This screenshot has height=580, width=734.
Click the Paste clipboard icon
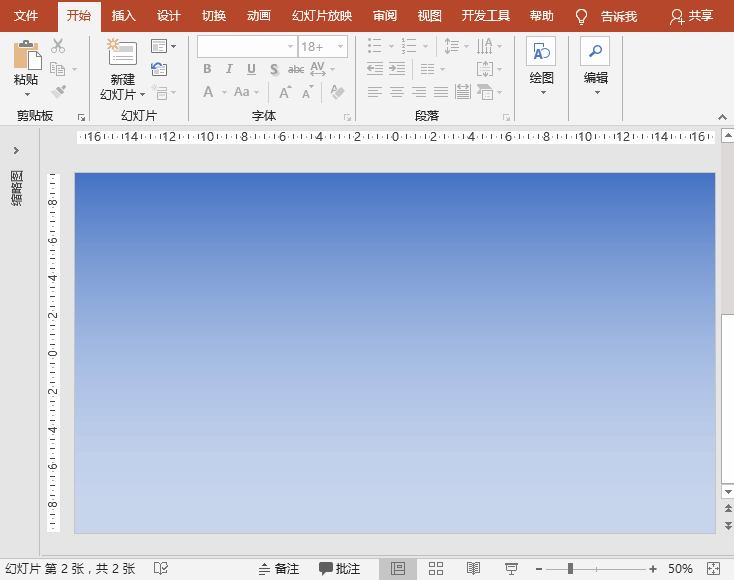click(27, 55)
